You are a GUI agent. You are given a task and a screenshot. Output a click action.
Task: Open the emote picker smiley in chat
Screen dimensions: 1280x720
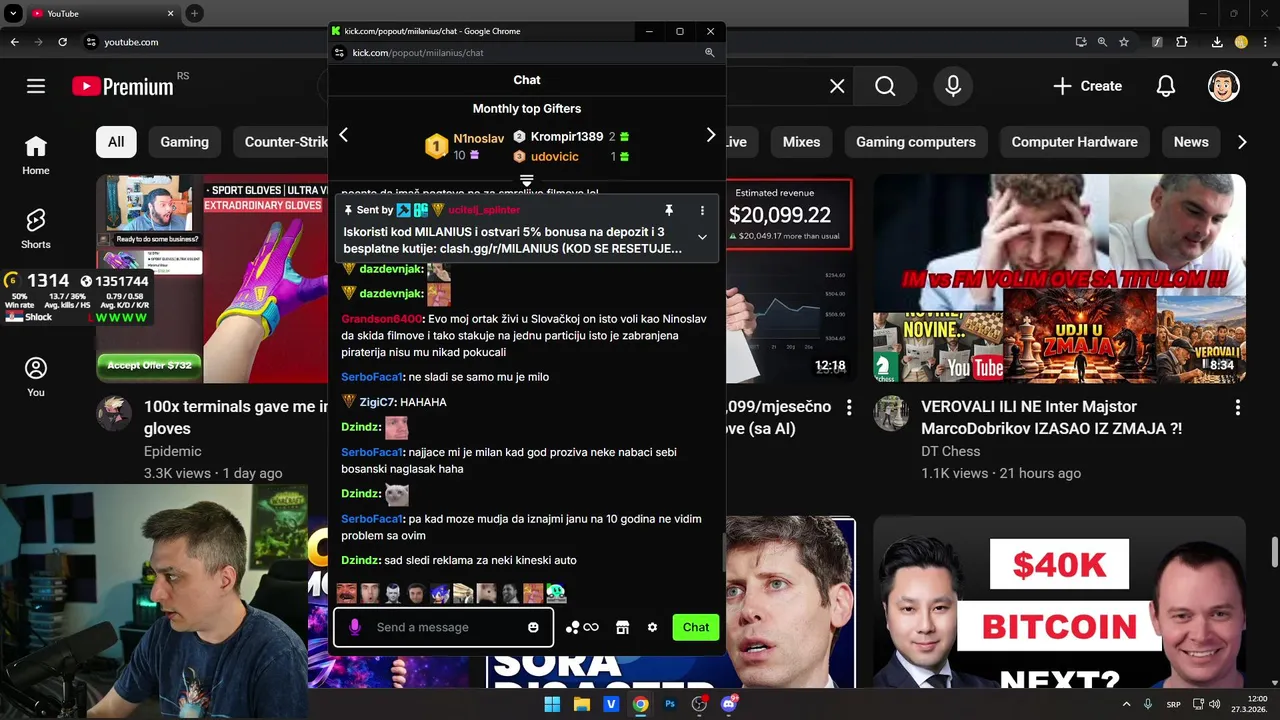point(533,627)
